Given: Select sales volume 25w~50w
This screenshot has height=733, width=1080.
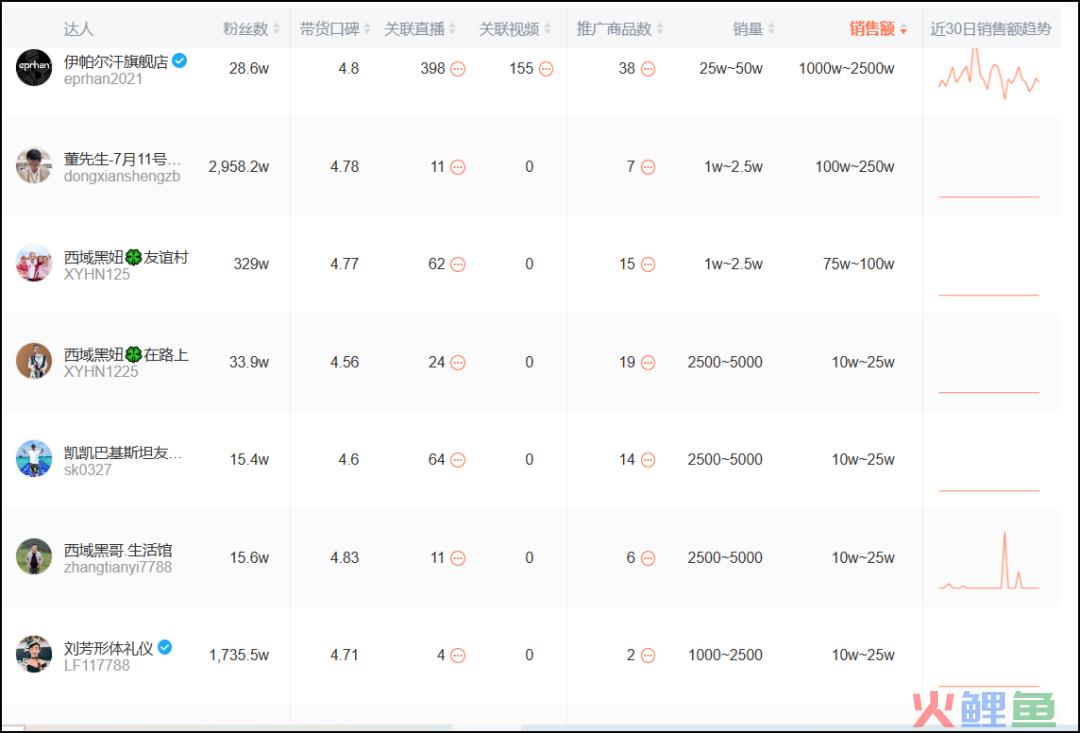Looking at the screenshot, I should point(731,69).
